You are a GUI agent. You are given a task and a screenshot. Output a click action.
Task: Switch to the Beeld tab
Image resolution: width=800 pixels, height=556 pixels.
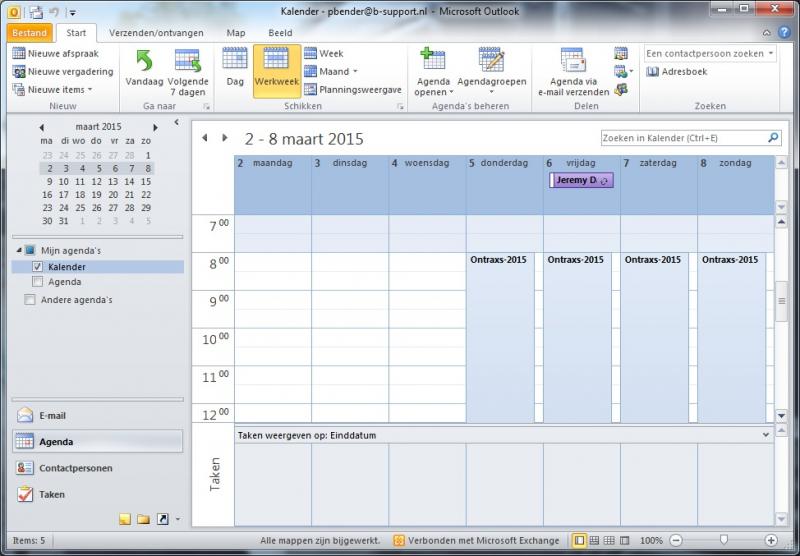coord(280,33)
